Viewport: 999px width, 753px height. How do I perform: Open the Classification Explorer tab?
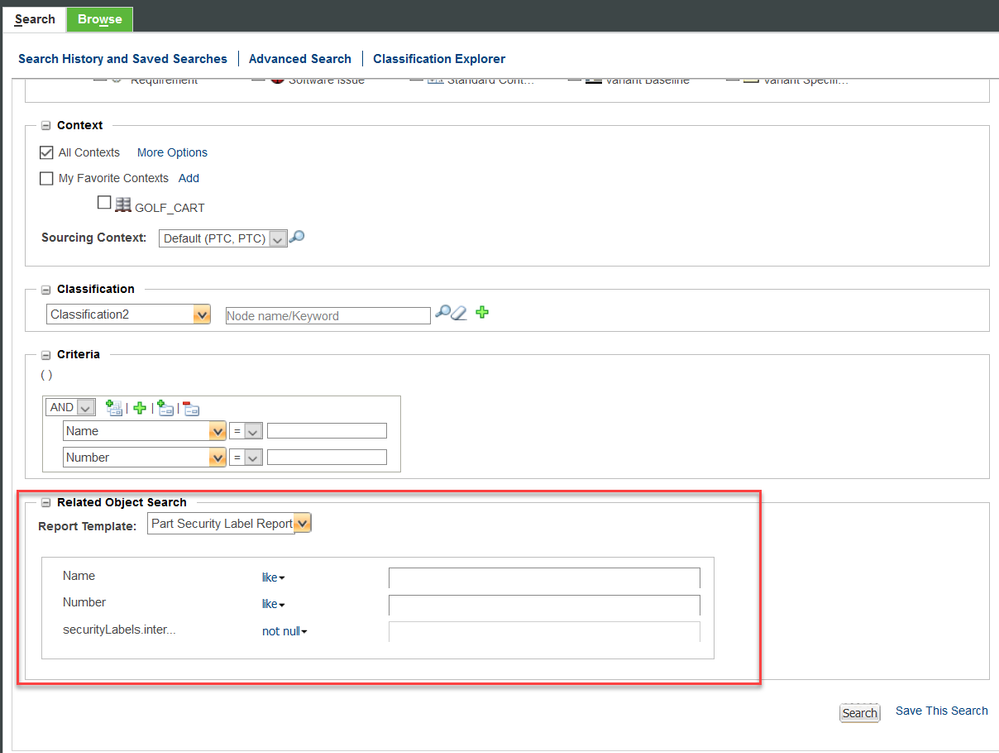click(x=439, y=59)
